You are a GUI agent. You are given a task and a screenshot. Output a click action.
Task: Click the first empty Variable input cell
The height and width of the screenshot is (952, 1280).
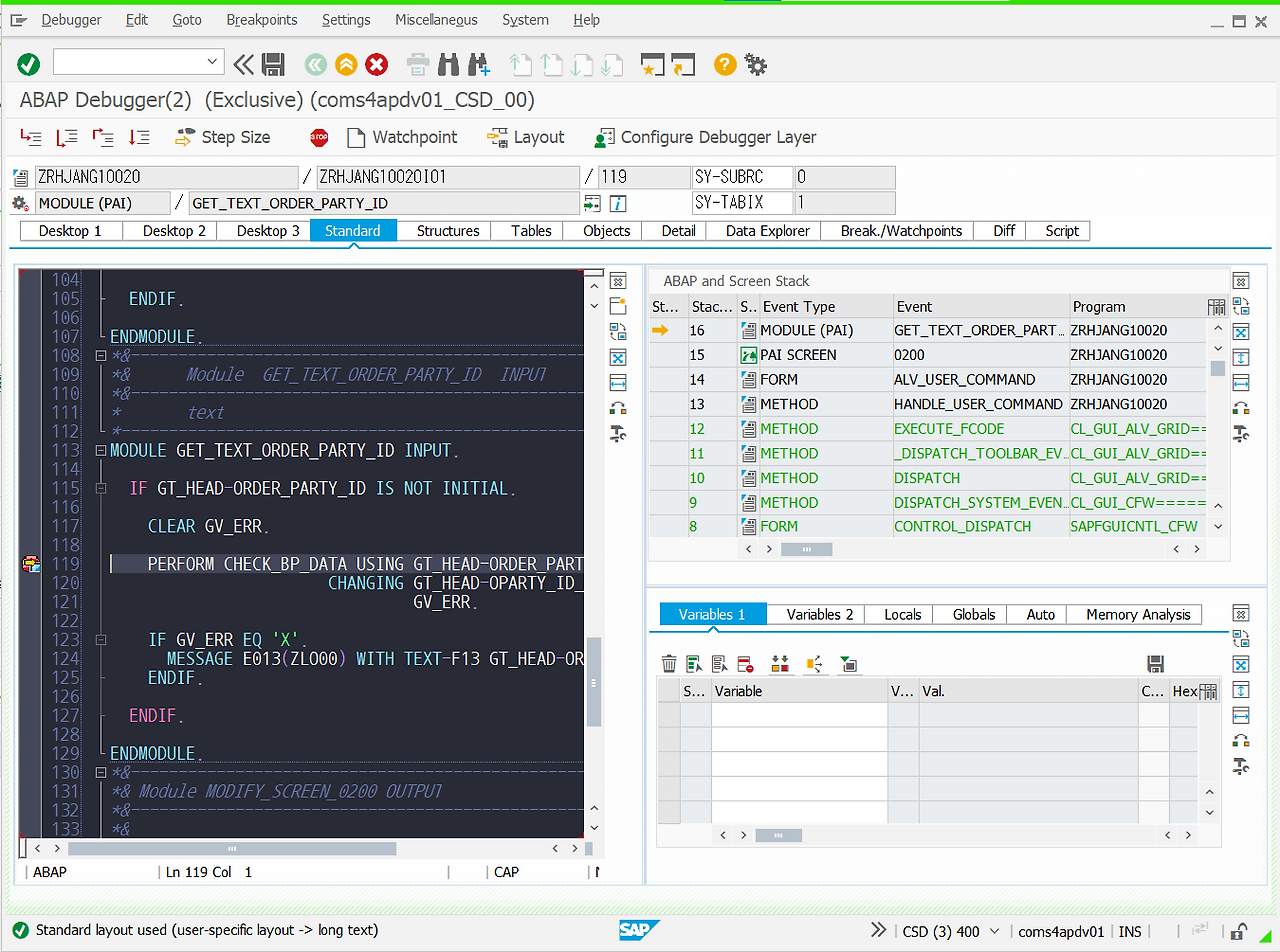pos(799,715)
